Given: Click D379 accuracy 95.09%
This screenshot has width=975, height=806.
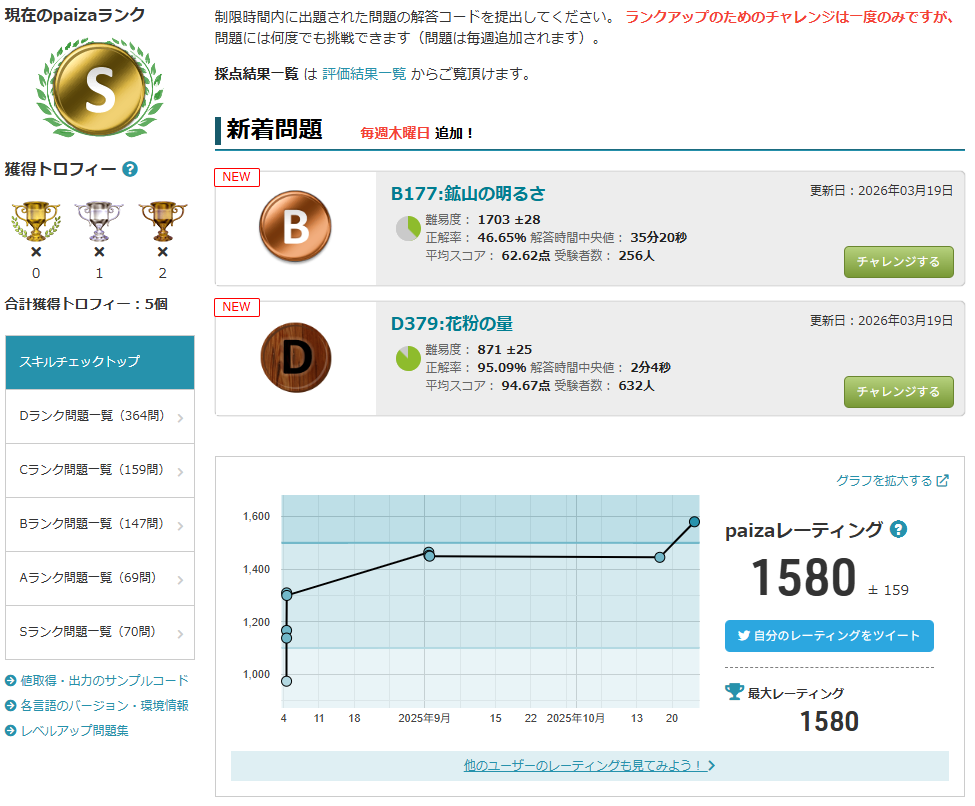Looking at the screenshot, I should pyautogui.click(x=501, y=368).
